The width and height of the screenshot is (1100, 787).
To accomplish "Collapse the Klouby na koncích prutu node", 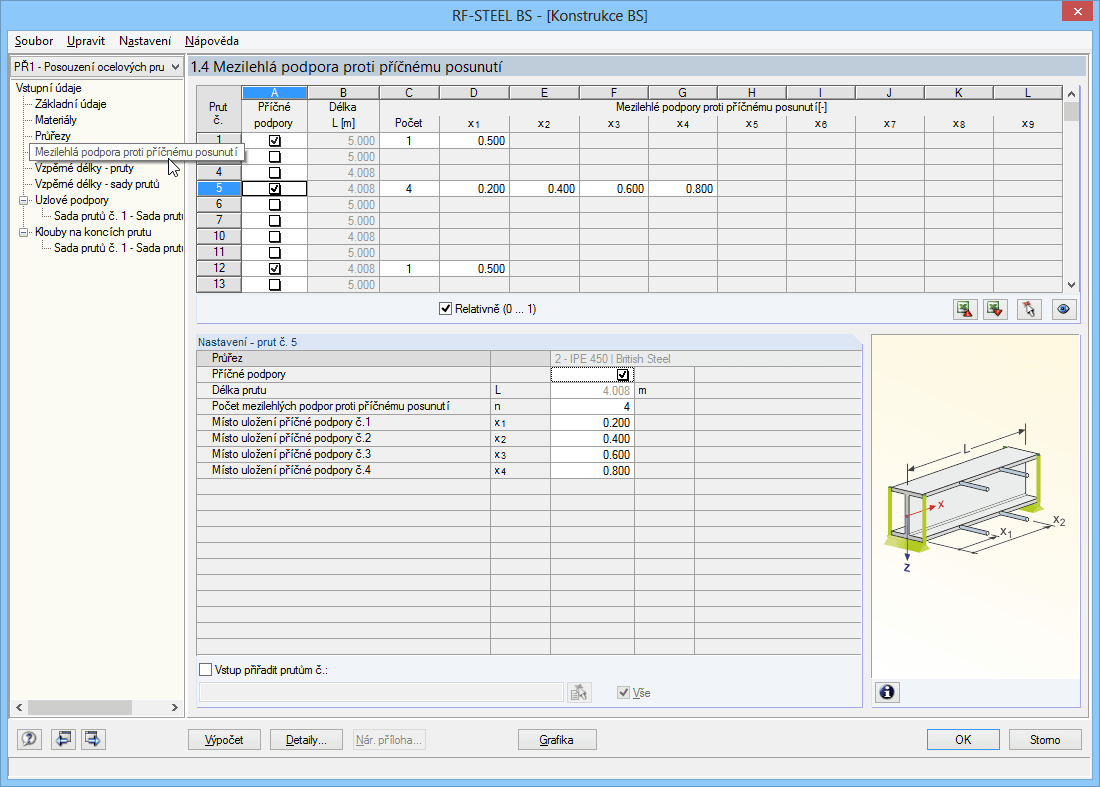I will click(x=24, y=232).
